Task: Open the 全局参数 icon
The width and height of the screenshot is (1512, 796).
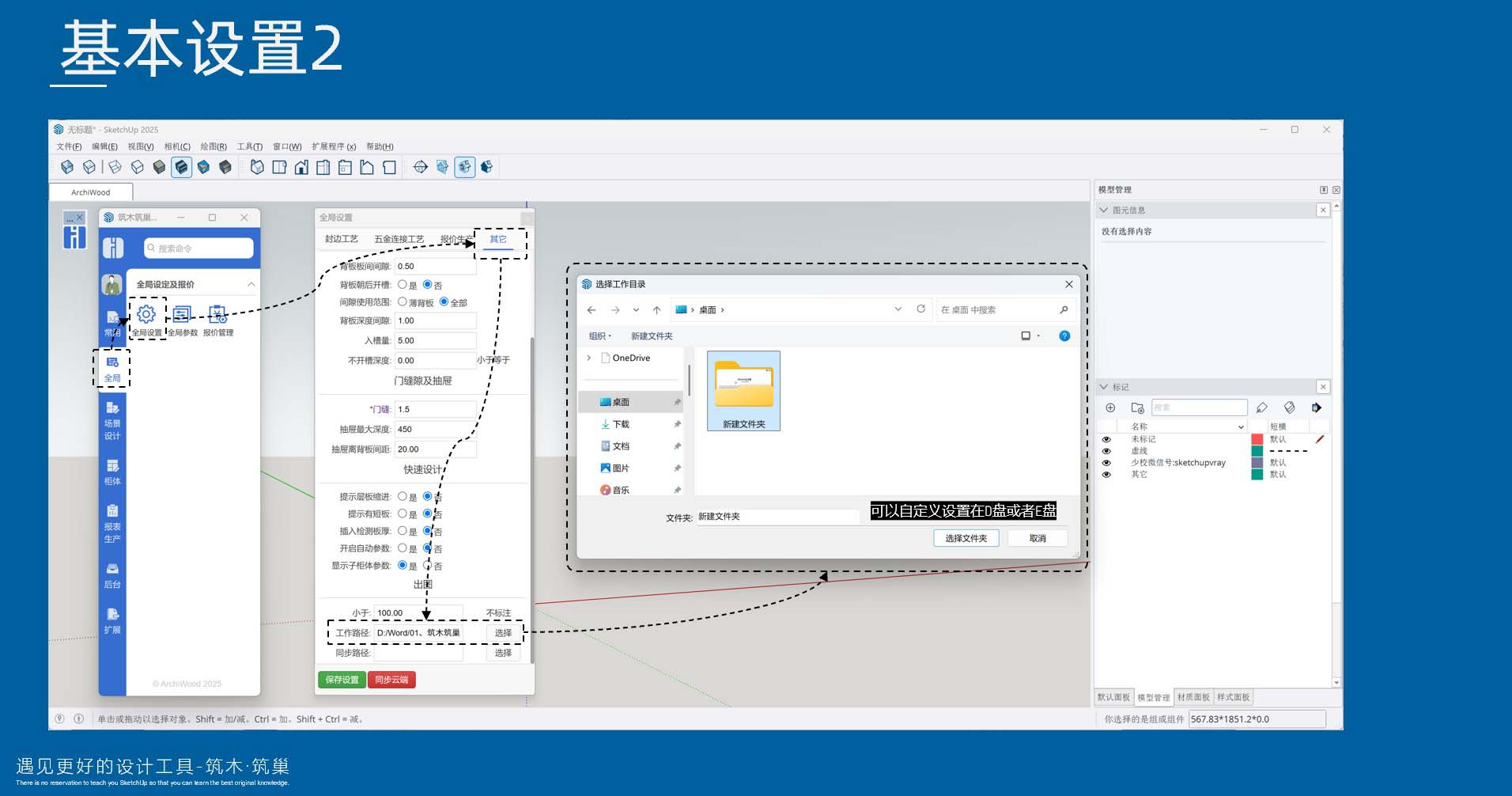Action: coord(182,315)
